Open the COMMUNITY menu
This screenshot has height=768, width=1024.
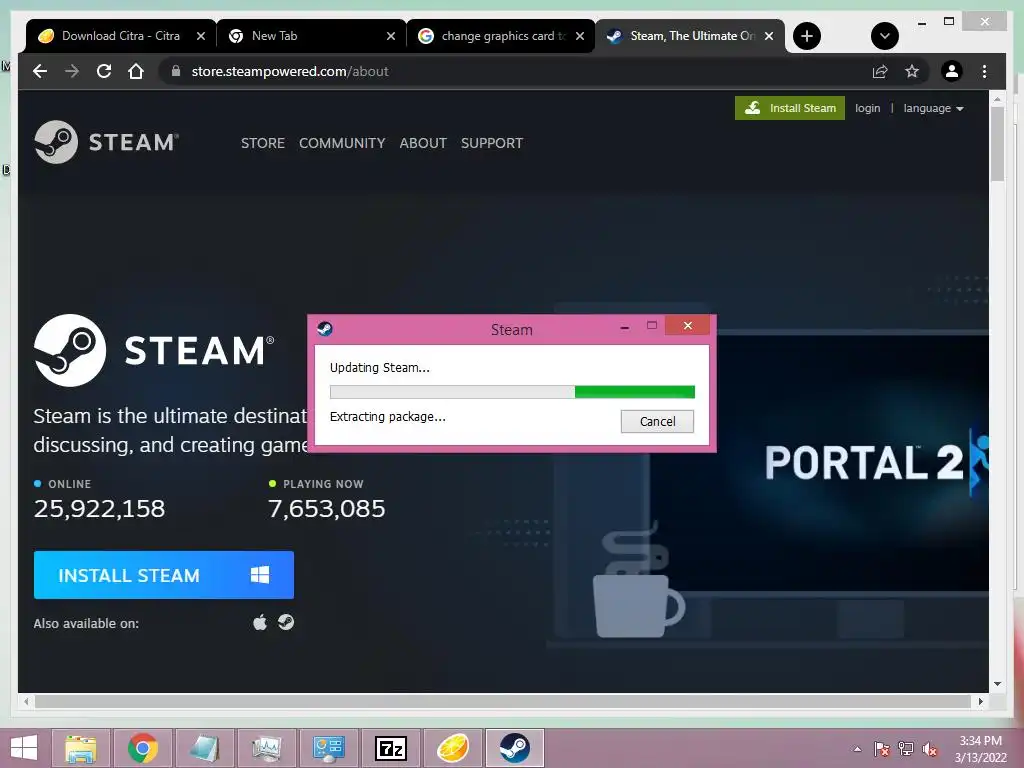tap(342, 143)
